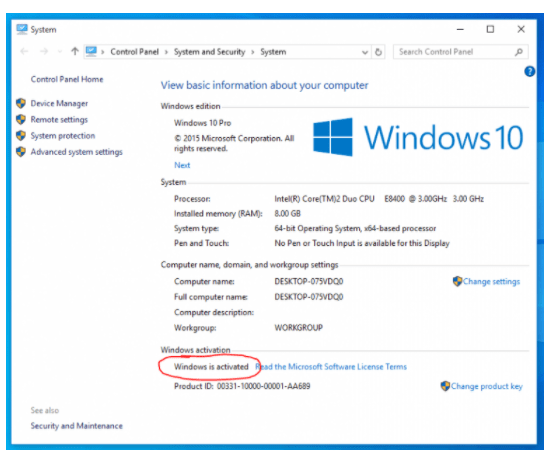Open Advanced system settings
Viewport: 549px width, 457px height.
[76, 152]
